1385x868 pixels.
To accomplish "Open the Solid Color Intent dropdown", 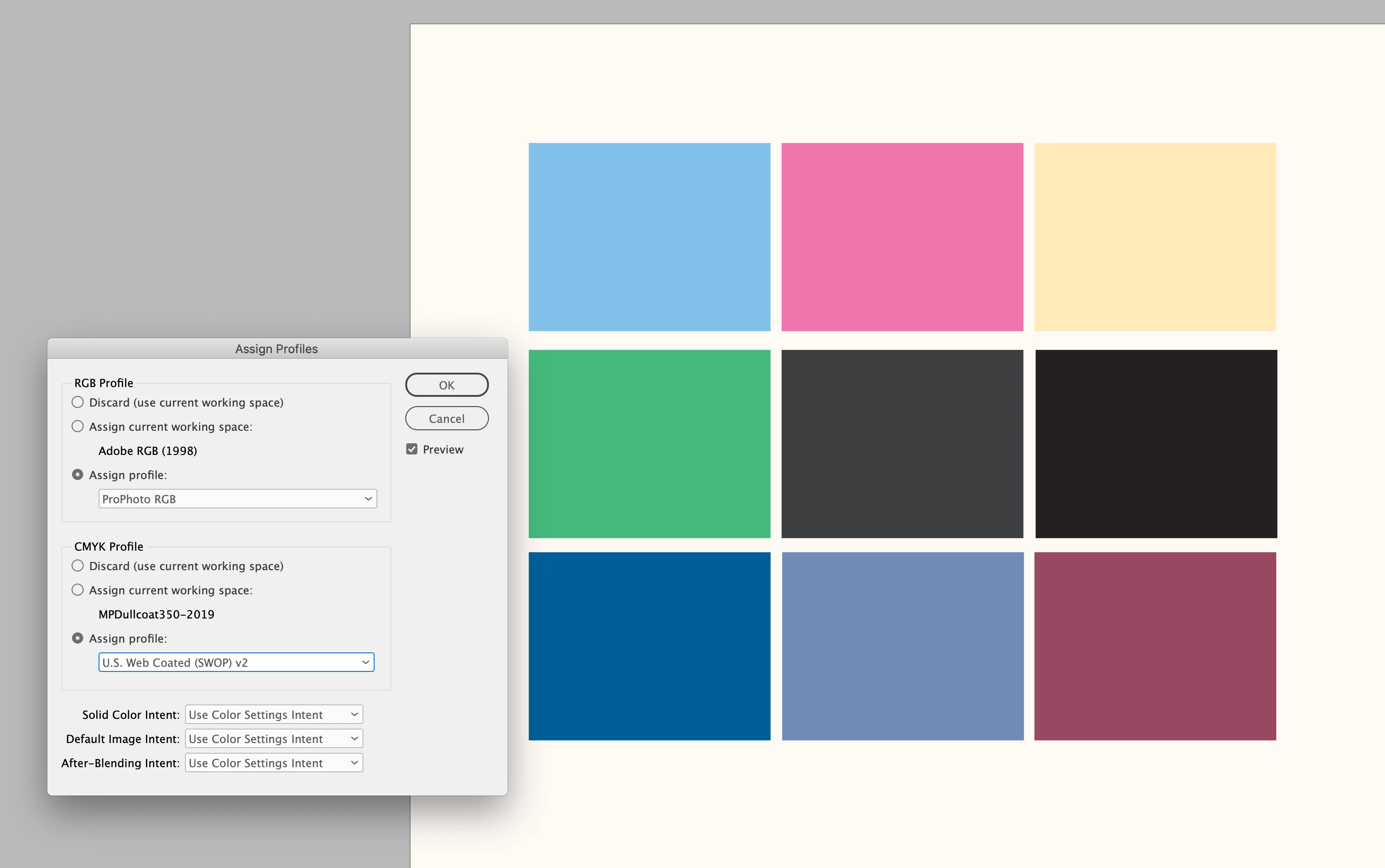I will point(274,715).
